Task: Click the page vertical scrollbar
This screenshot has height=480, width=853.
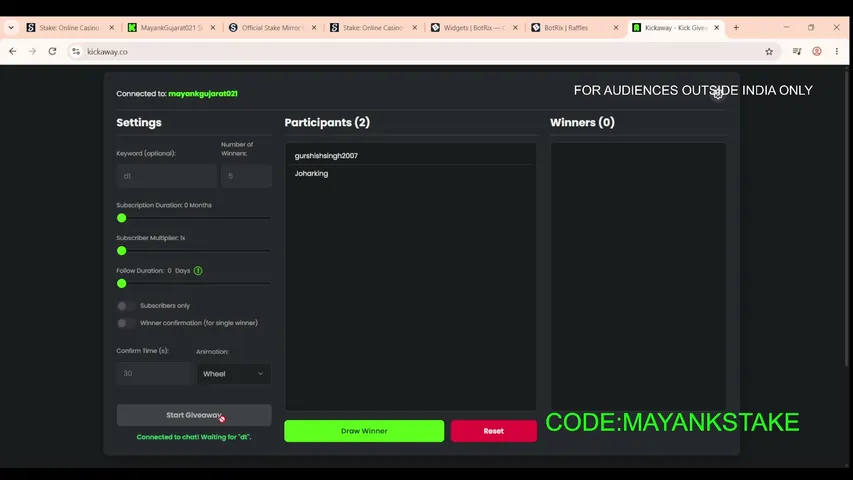Action: (846, 218)
